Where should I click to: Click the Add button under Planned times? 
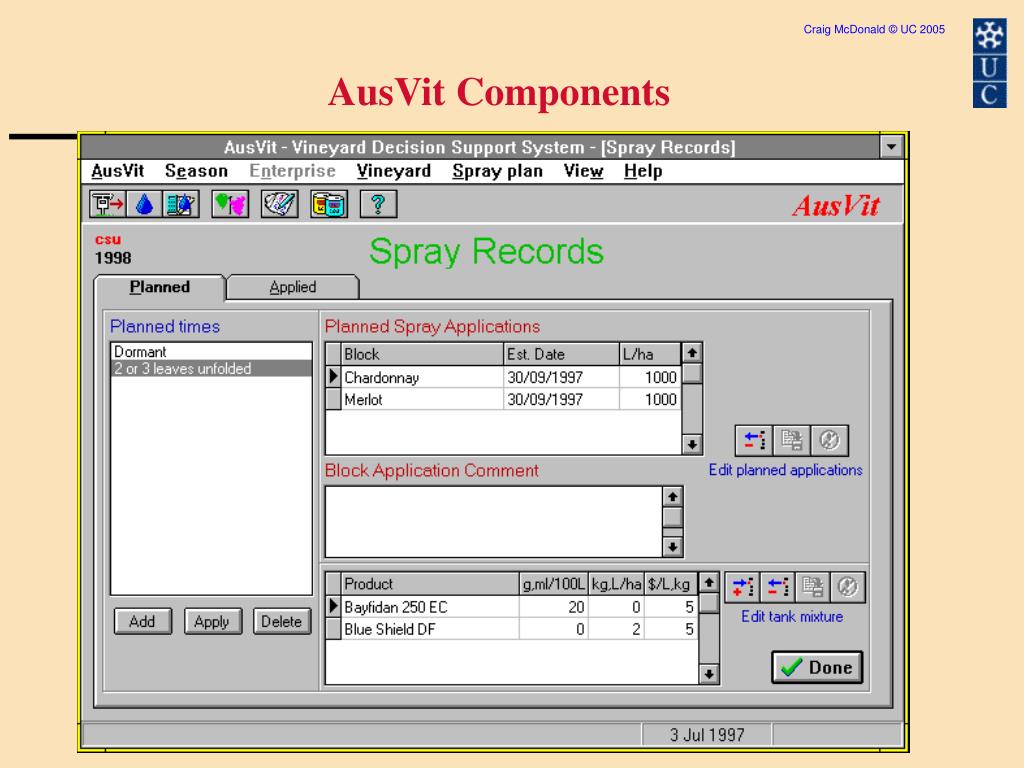142,621
